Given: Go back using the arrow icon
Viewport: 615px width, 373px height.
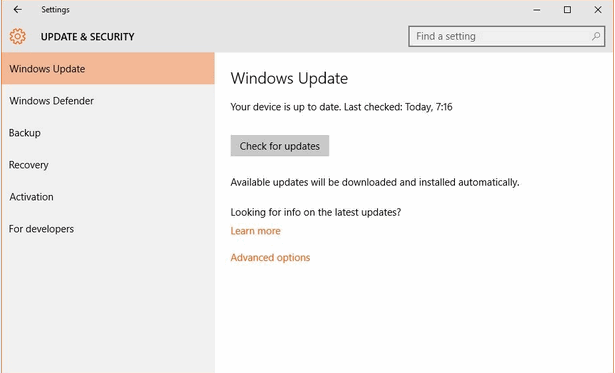Looking at the screenshot, I should pyautogui.click(x=17, y=9).
